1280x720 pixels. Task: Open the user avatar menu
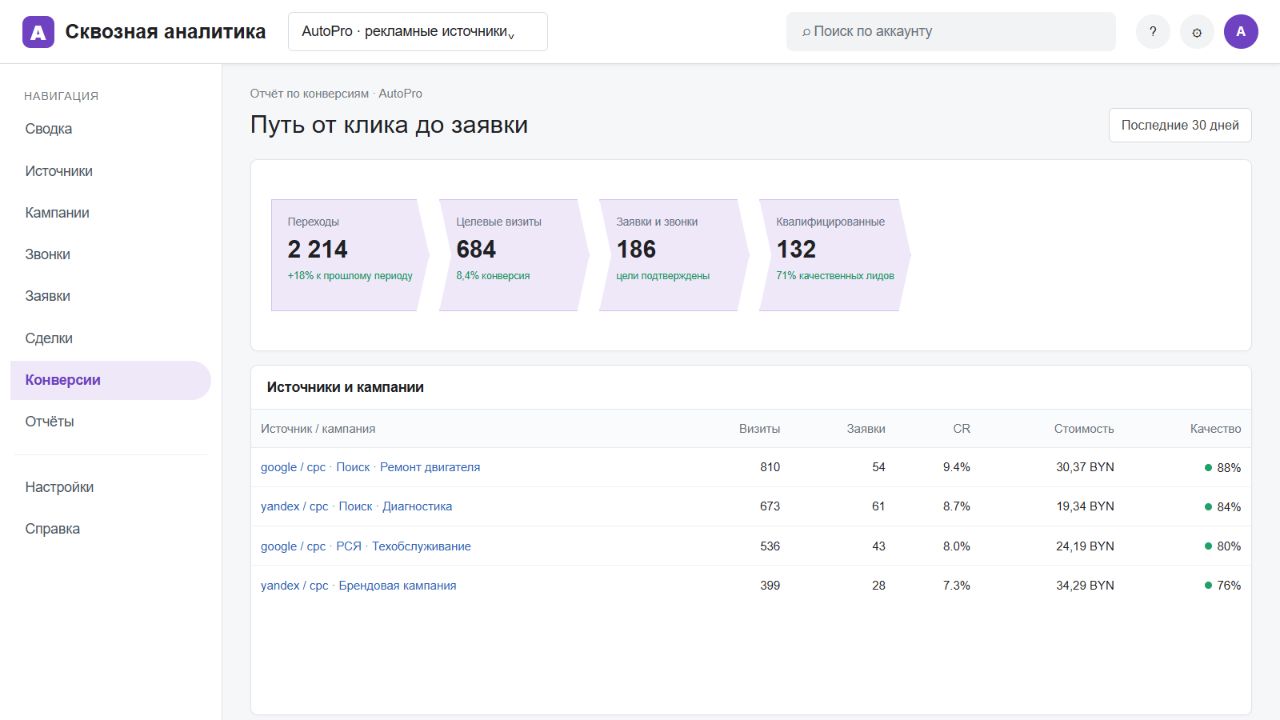(1241, 31)
